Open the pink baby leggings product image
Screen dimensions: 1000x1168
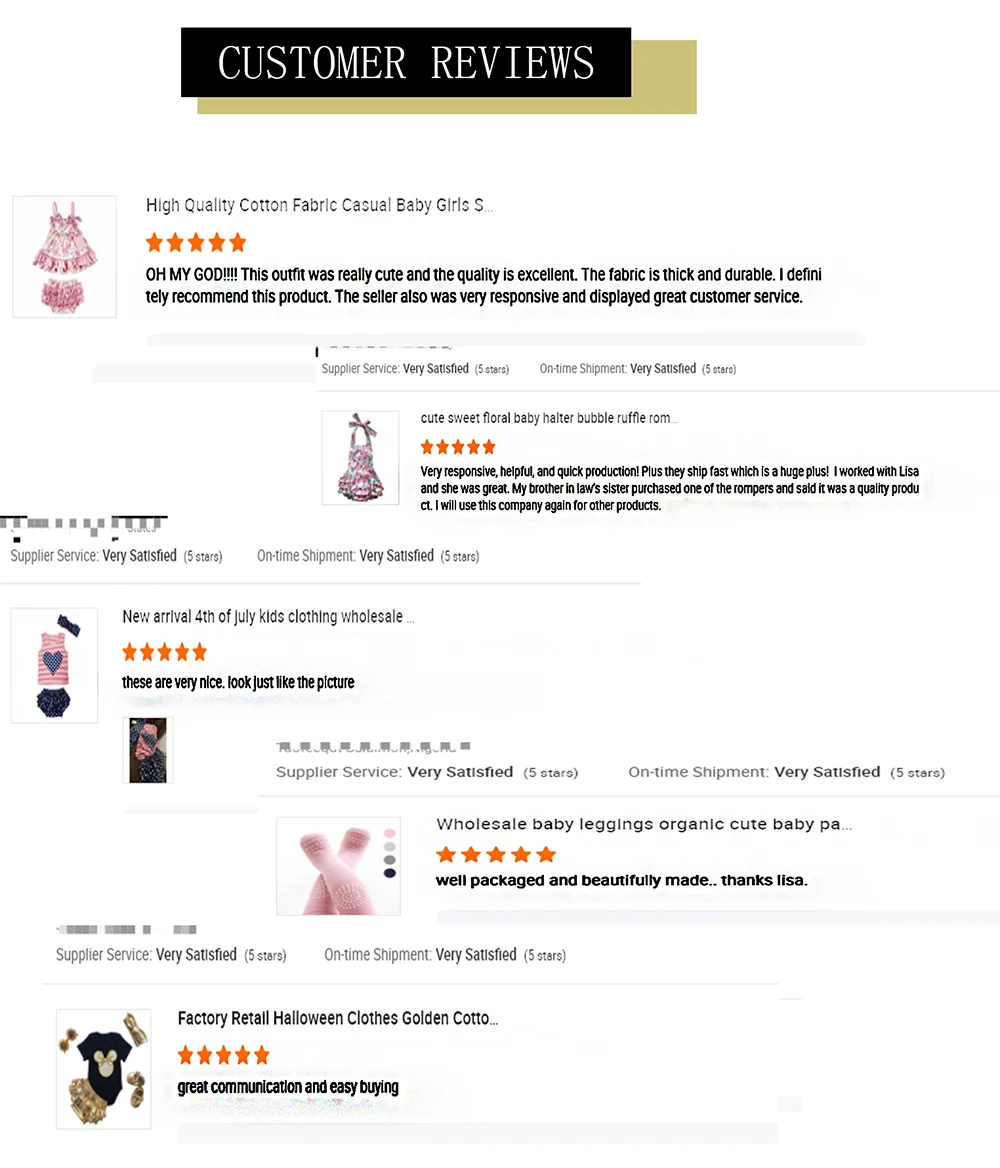click(338, 866)
